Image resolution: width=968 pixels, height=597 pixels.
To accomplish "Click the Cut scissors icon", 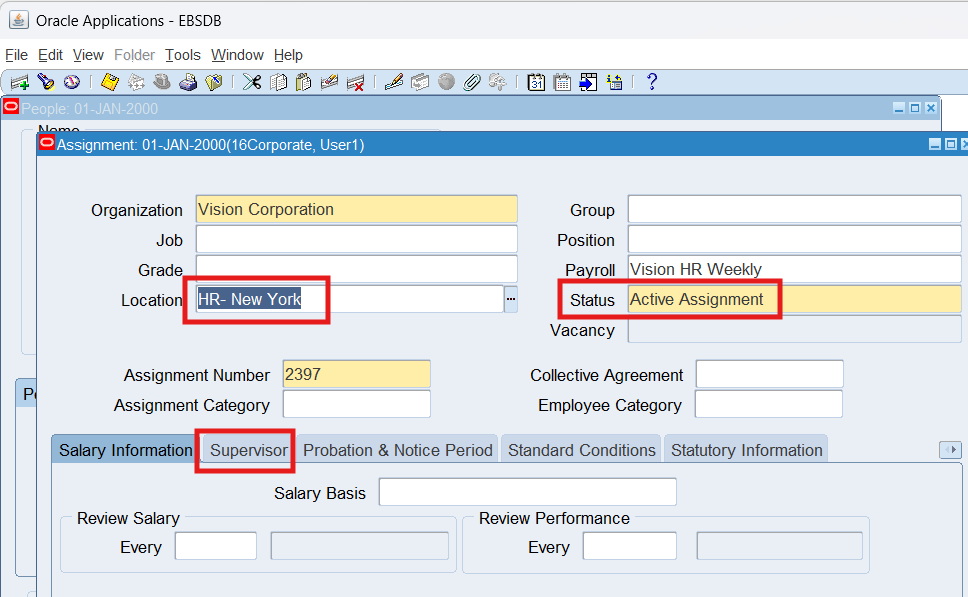I will pos(252,82).
